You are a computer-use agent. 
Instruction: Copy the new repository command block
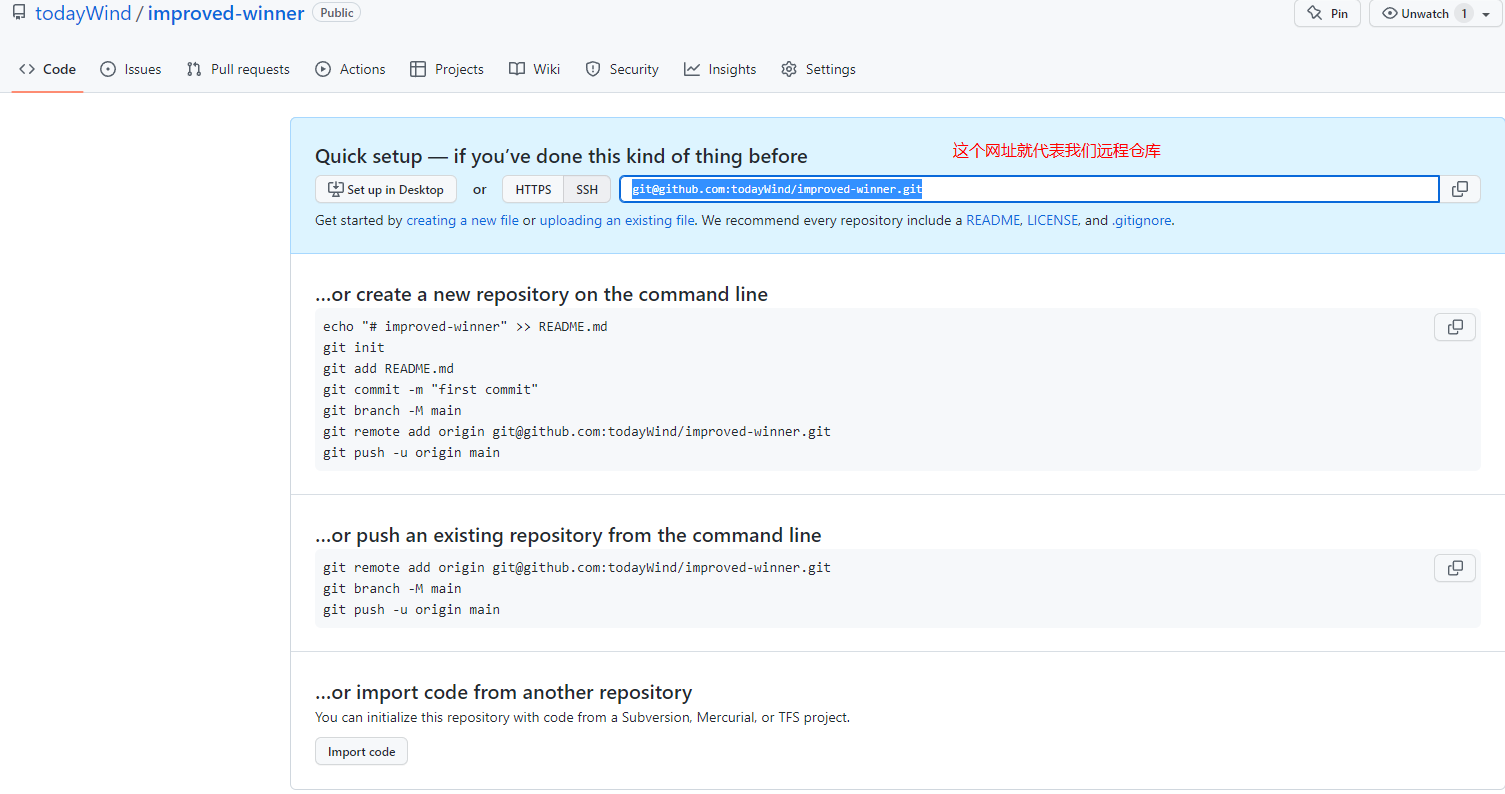[x=1455, y=327]
